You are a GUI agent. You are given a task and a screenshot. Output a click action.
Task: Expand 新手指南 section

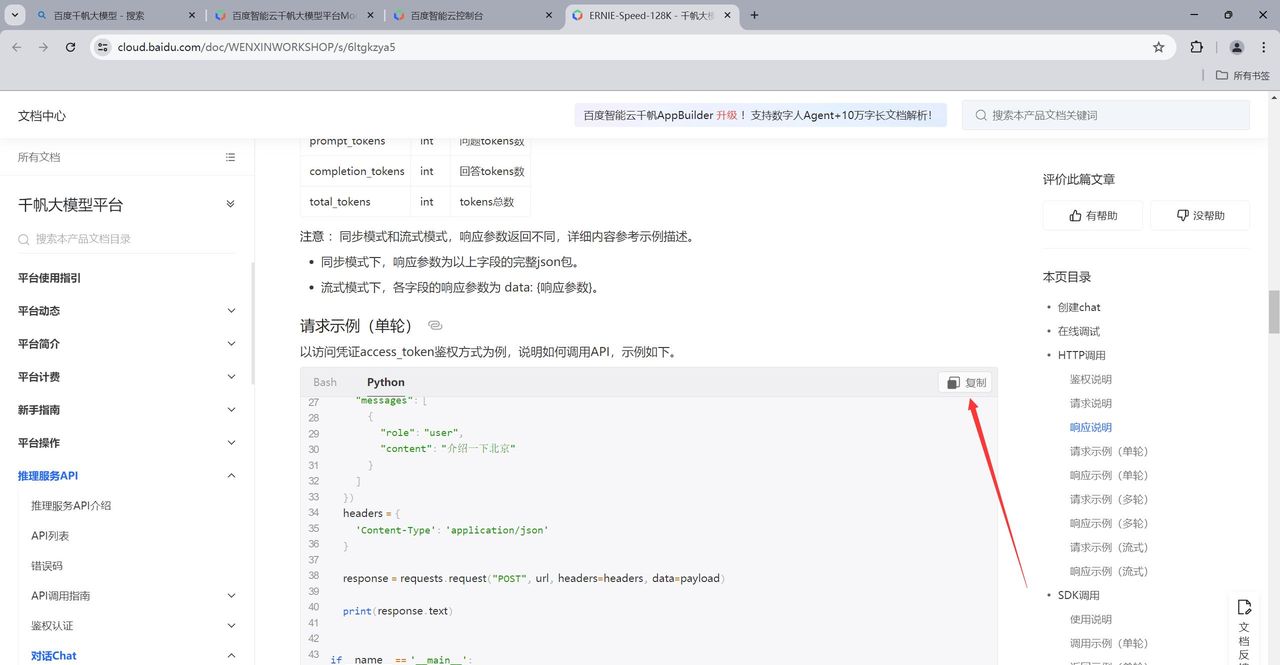pos(231,410)
